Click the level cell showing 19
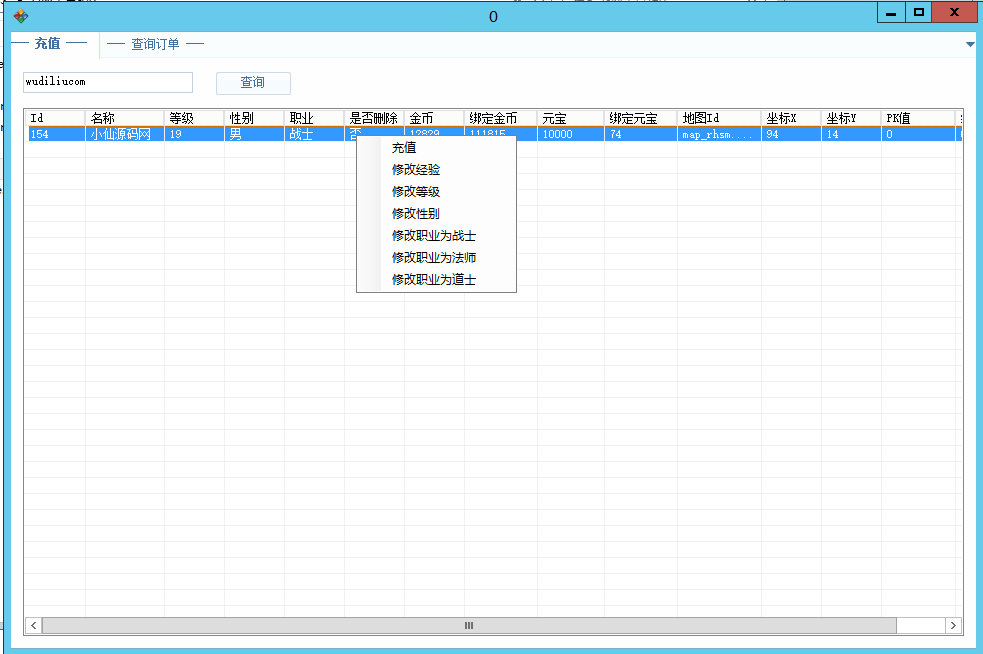983x654 pixels. point(194,134)
